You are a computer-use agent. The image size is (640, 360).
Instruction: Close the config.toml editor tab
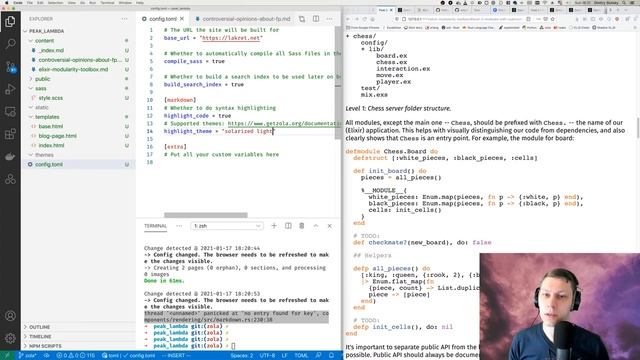182,19
